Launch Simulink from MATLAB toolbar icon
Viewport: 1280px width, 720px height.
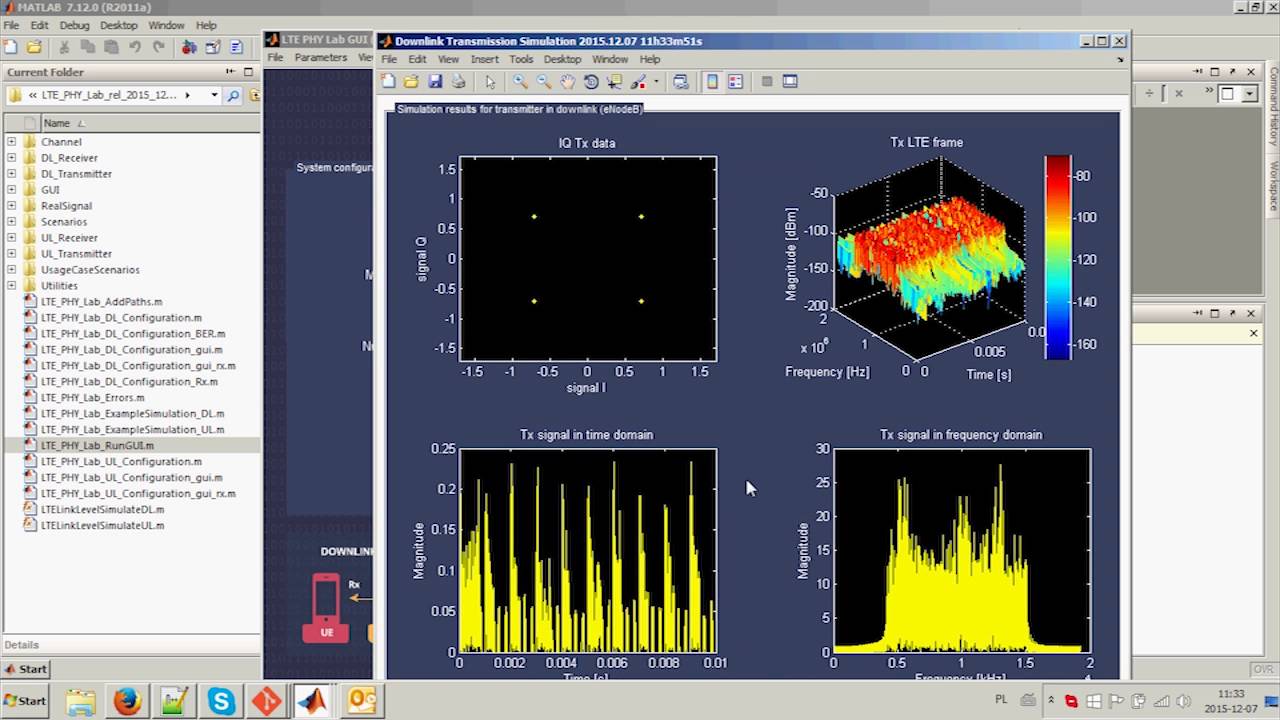click(189, 47)
